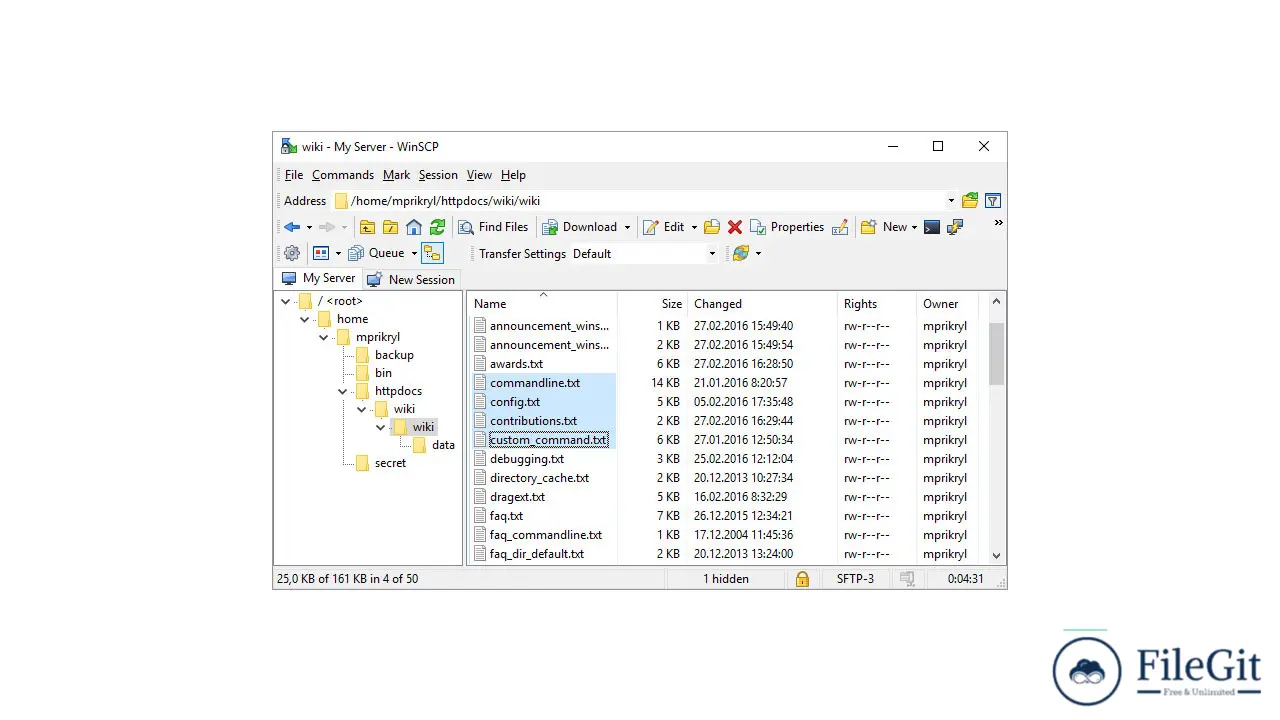Collapse the mprikryl tree node
This screenshot has width=1280, height=720.
[x=324, y=337]
